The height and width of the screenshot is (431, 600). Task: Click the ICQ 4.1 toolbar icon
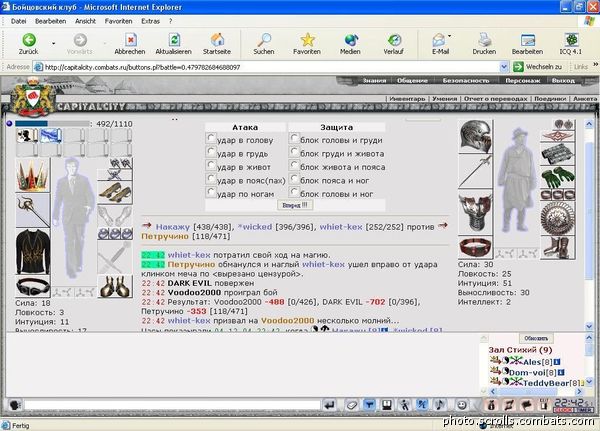571,39
